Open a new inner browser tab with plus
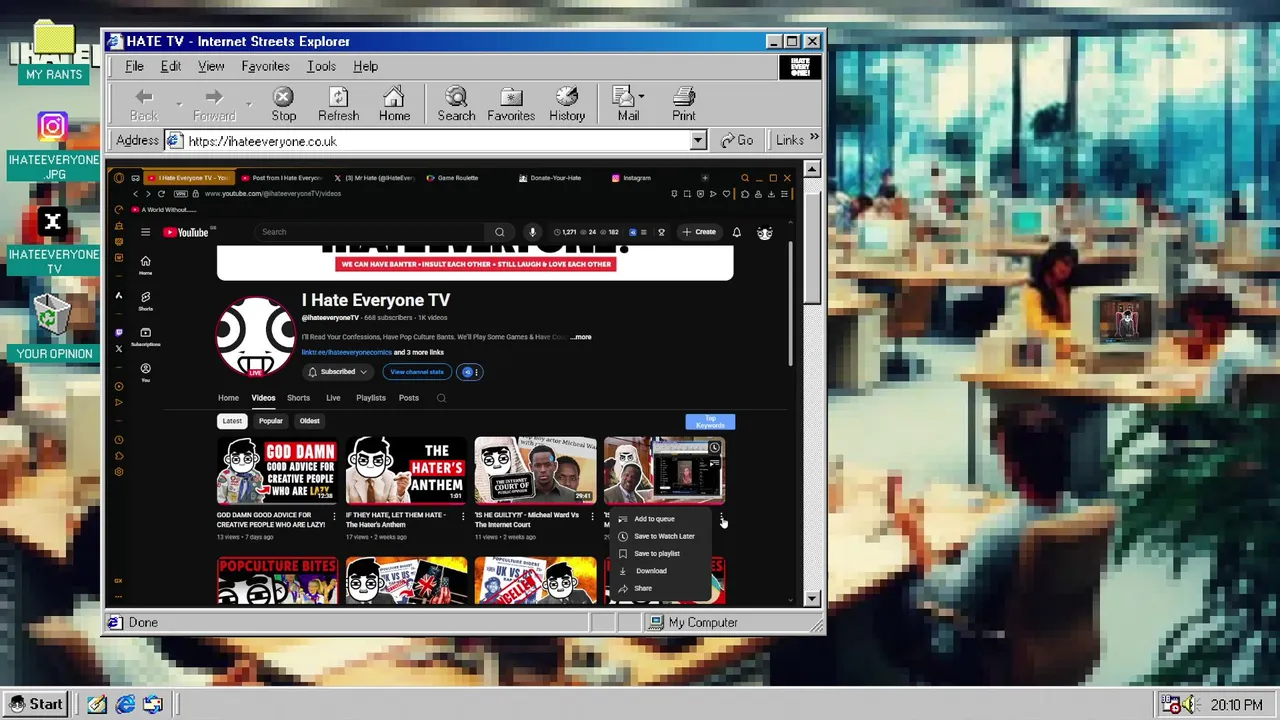 705,178
